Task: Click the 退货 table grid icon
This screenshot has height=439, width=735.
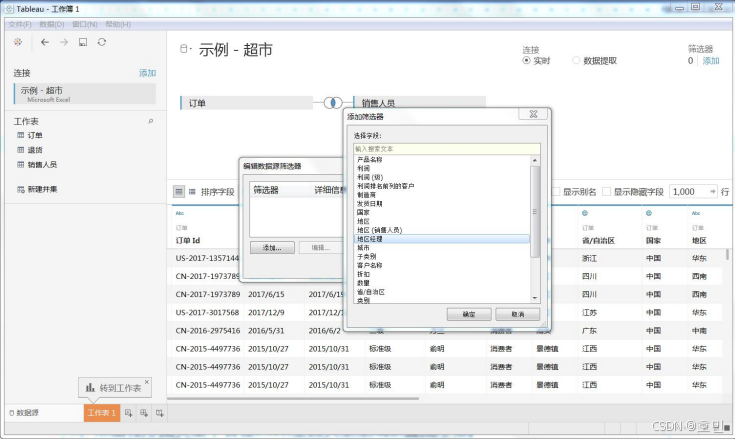Action: [21, 150]
